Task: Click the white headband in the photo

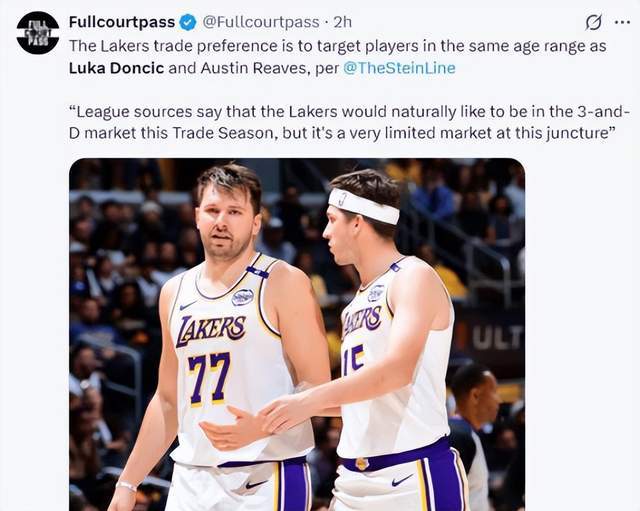Action: [363, 206]
